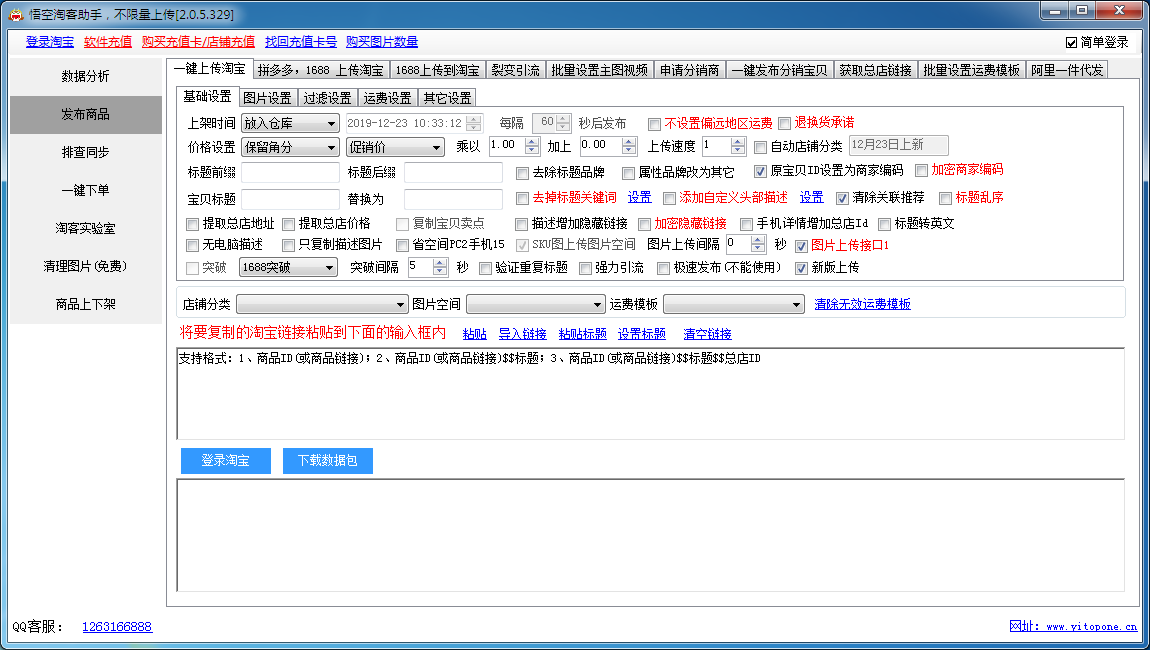Open 阿里一件代发 tab
The height and width of the screenshot is (650, 1150).
[x=1066, y=70]
